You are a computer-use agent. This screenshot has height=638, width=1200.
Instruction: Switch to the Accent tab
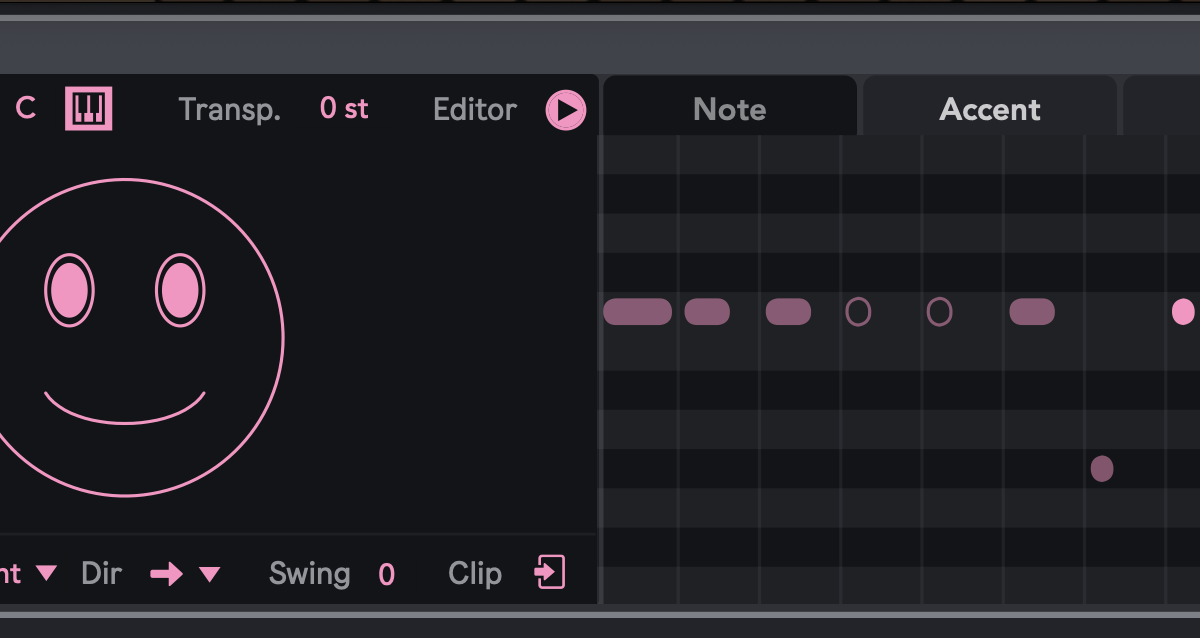[989, 109]
